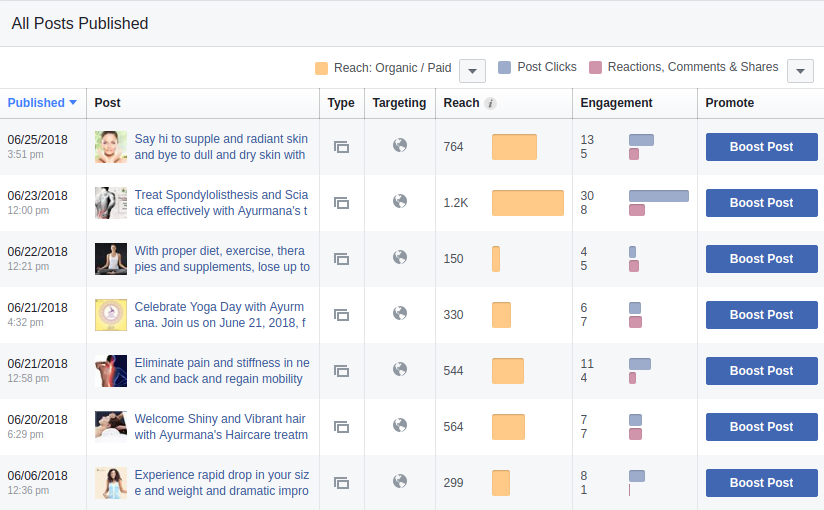Click the reach bar for the 1.2K post

(527, 203)
